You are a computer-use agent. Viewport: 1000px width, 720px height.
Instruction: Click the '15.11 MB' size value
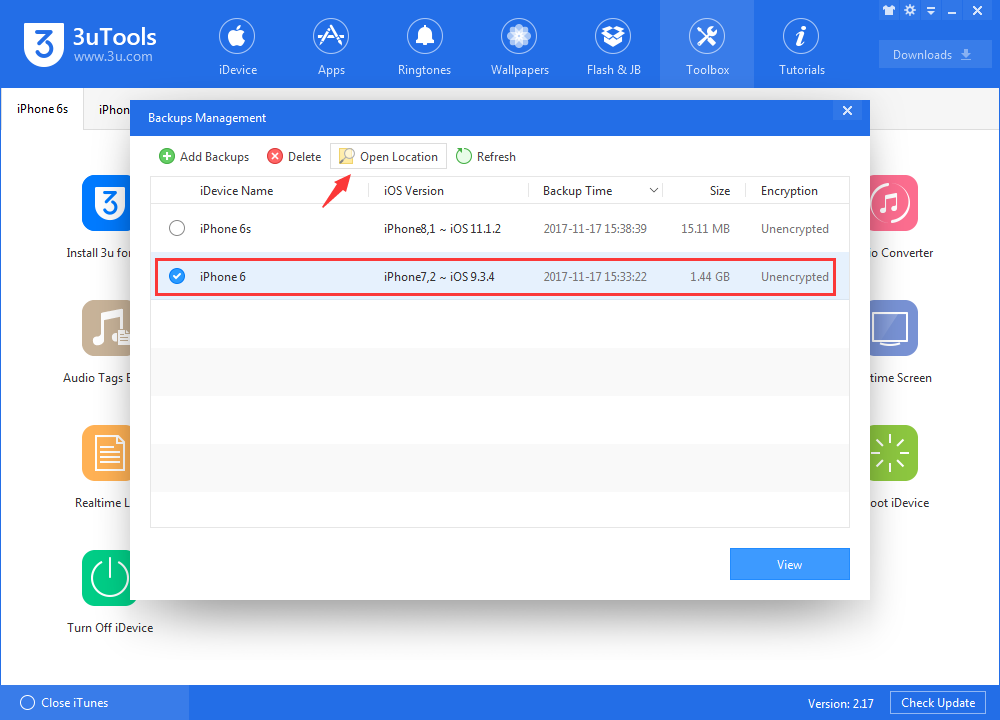(x=705, y=228)
